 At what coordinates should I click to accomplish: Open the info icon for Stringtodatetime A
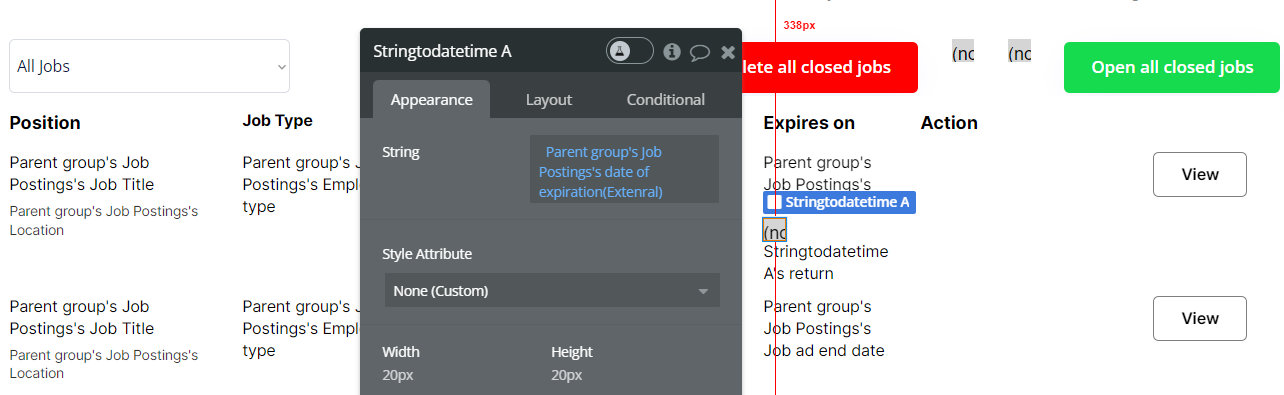(672, 51)
